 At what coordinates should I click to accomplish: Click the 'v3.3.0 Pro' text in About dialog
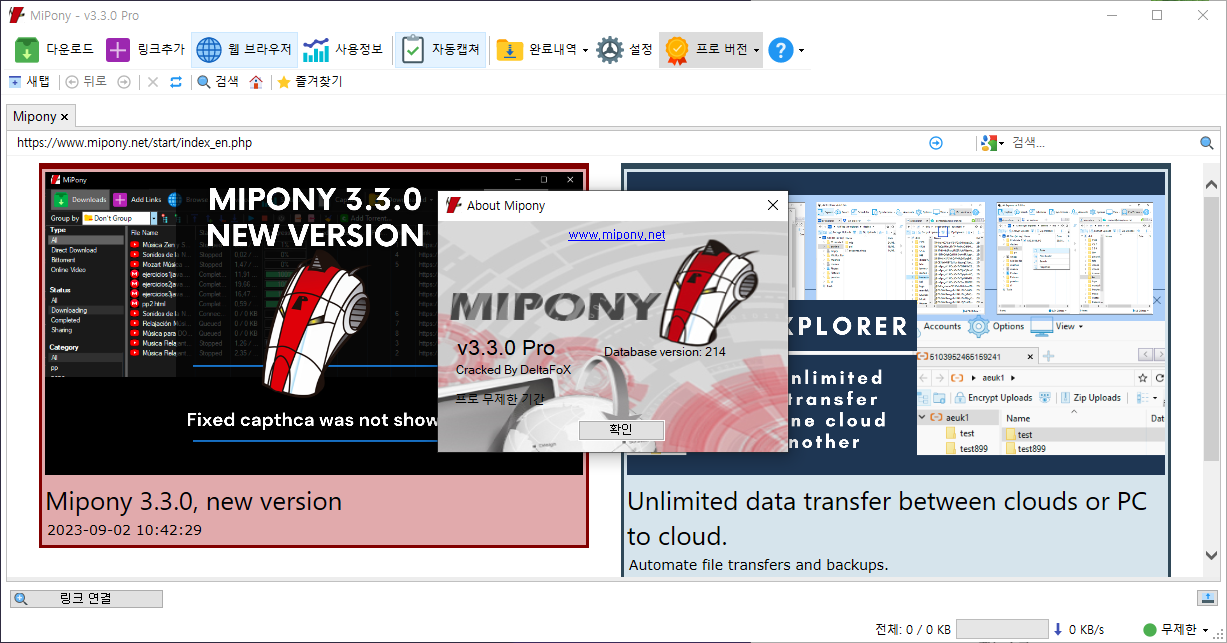click(505, 348)
